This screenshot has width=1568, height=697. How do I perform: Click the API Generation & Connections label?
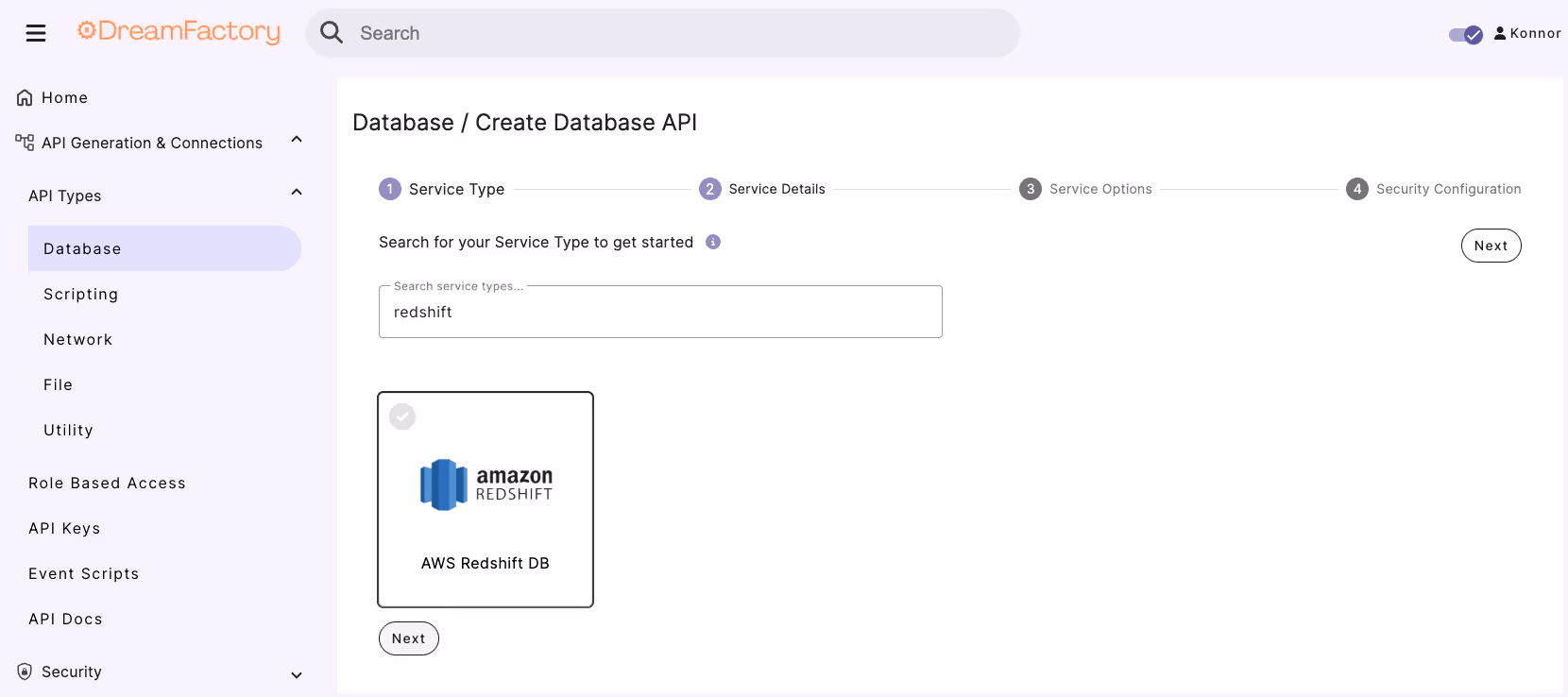(152, 143)
